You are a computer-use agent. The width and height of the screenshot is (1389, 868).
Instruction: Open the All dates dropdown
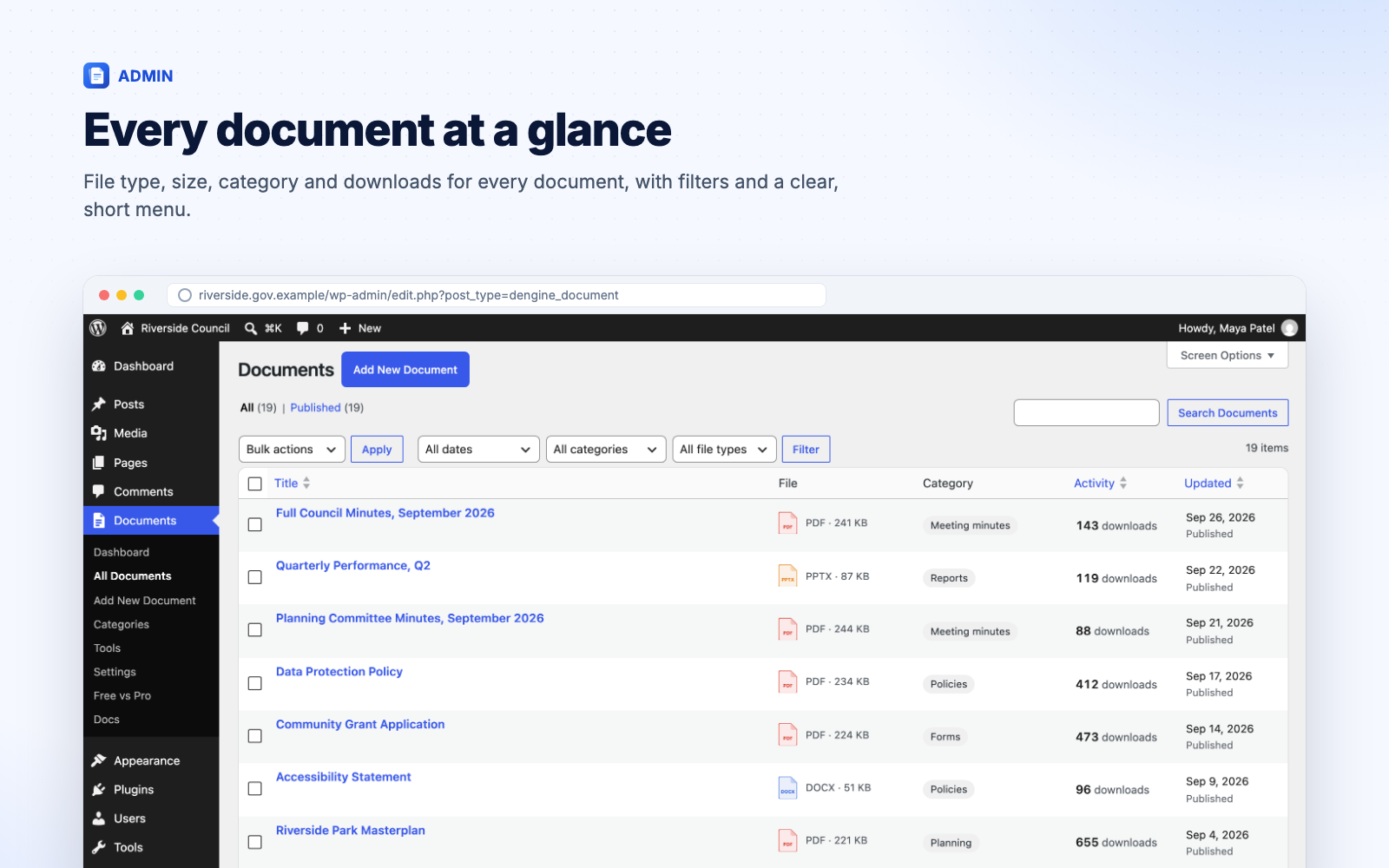click(478, 450)
